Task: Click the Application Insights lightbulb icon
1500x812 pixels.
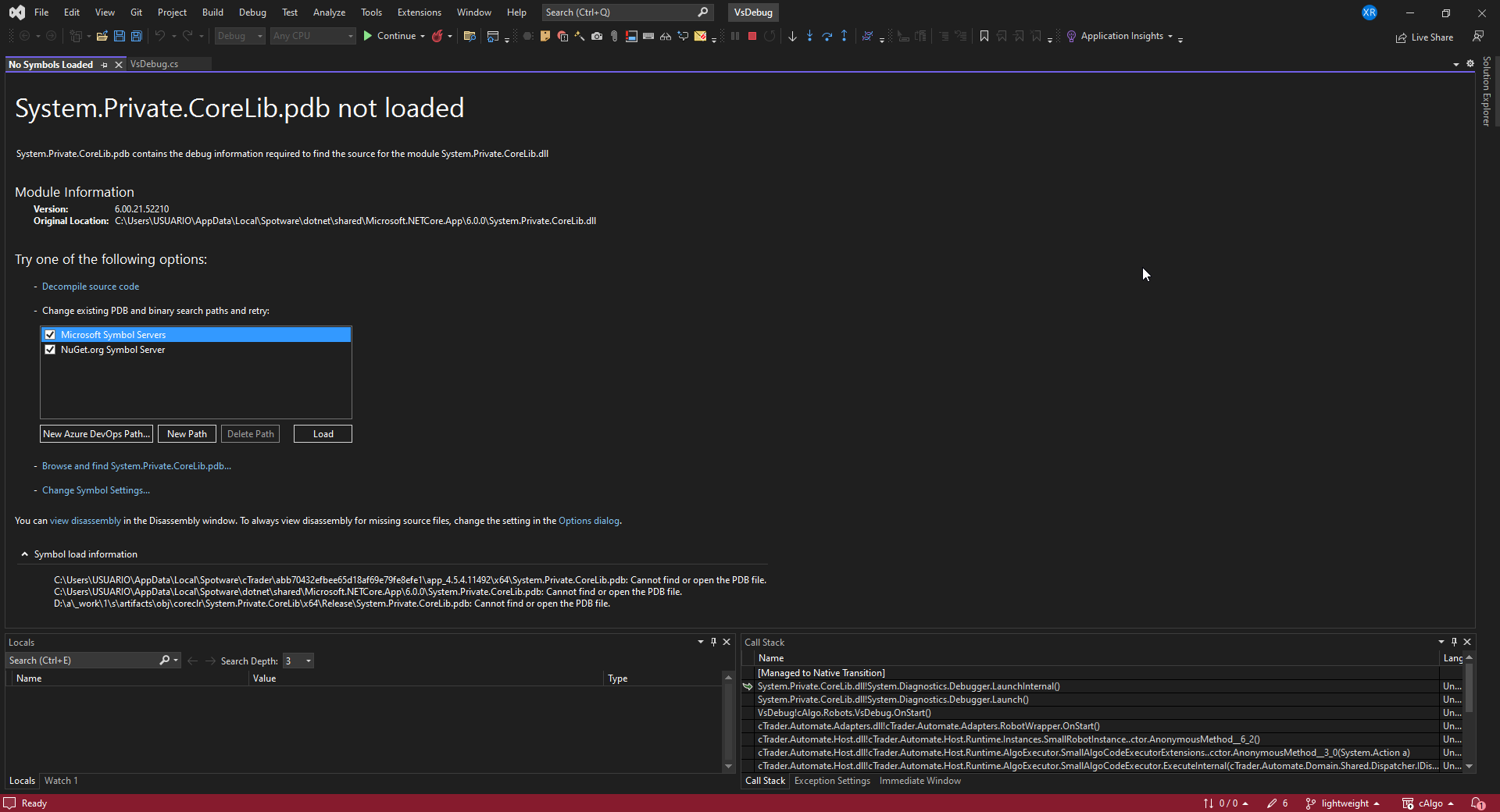Action: [1071, 36]
